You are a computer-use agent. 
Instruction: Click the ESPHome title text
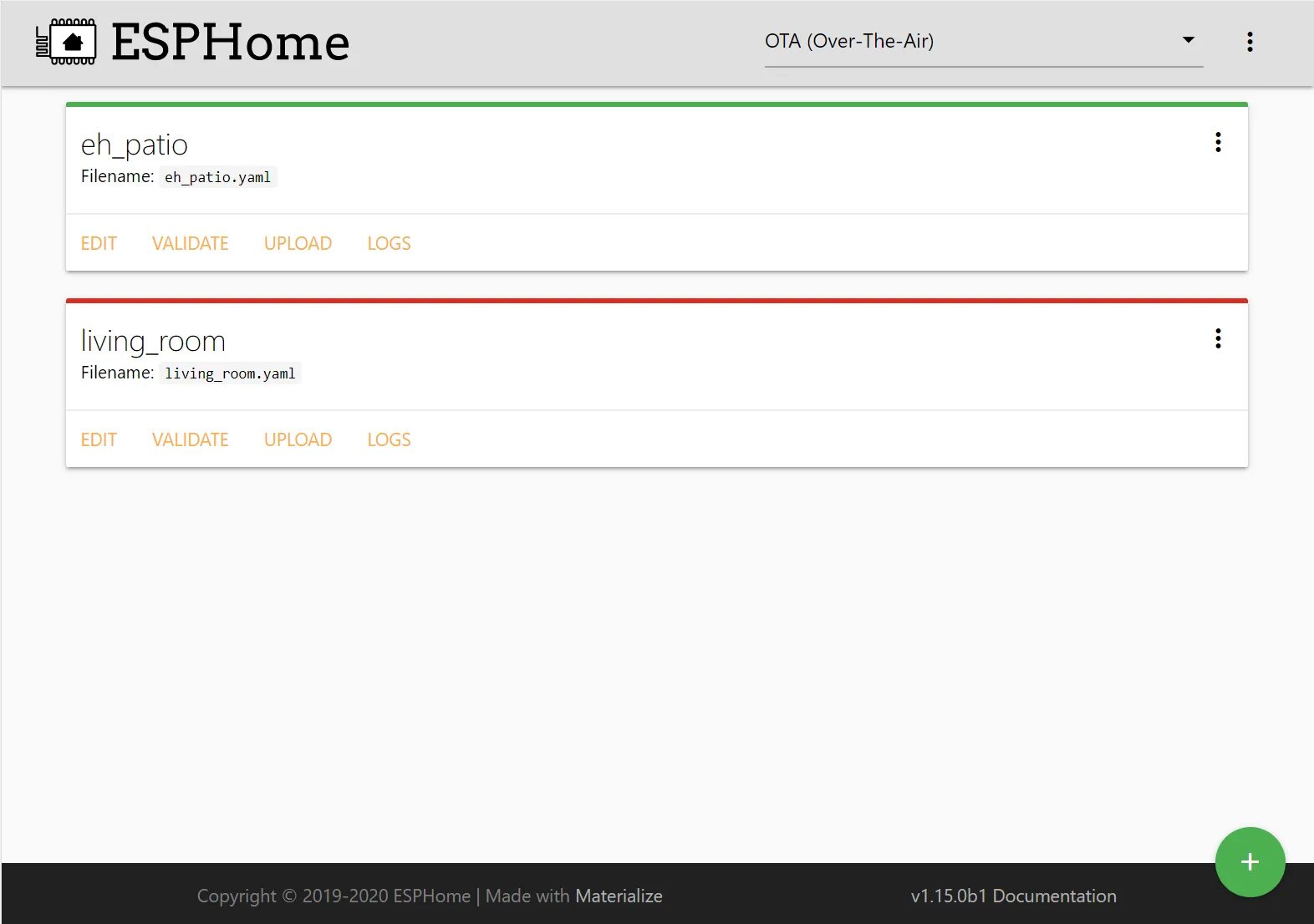(x=230, y=42)
